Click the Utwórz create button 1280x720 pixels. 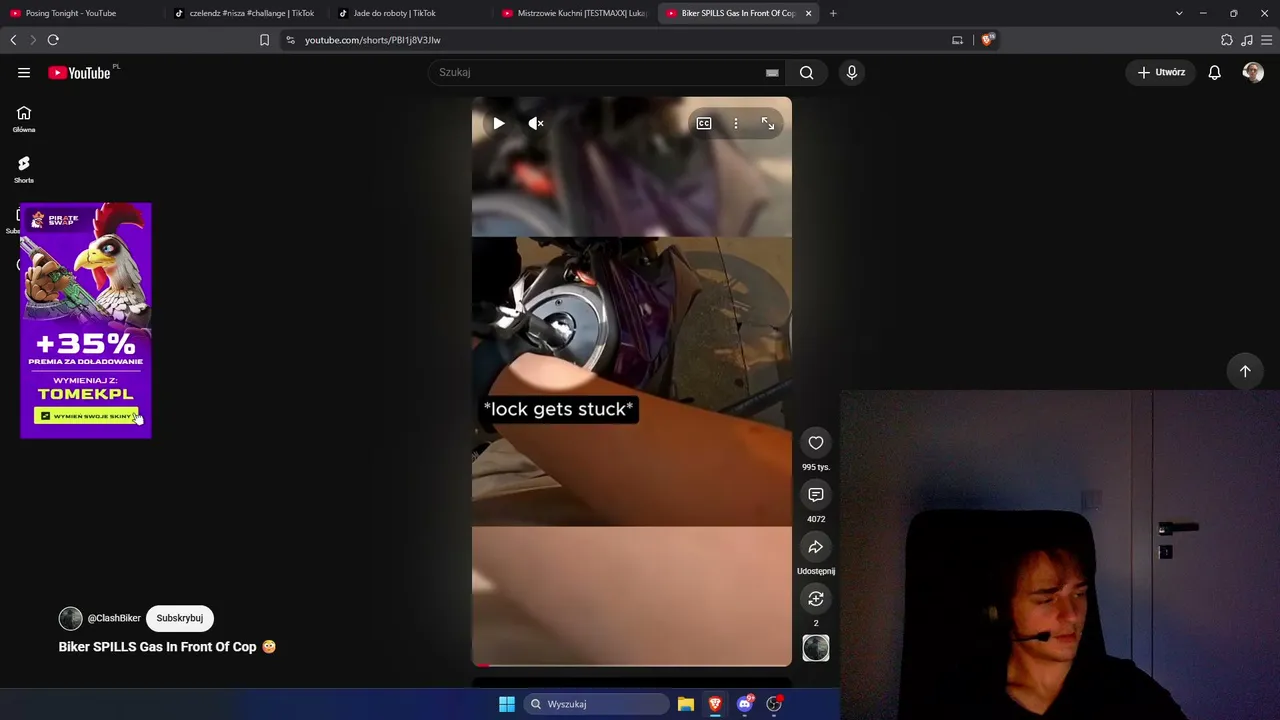pos(1161,72)
